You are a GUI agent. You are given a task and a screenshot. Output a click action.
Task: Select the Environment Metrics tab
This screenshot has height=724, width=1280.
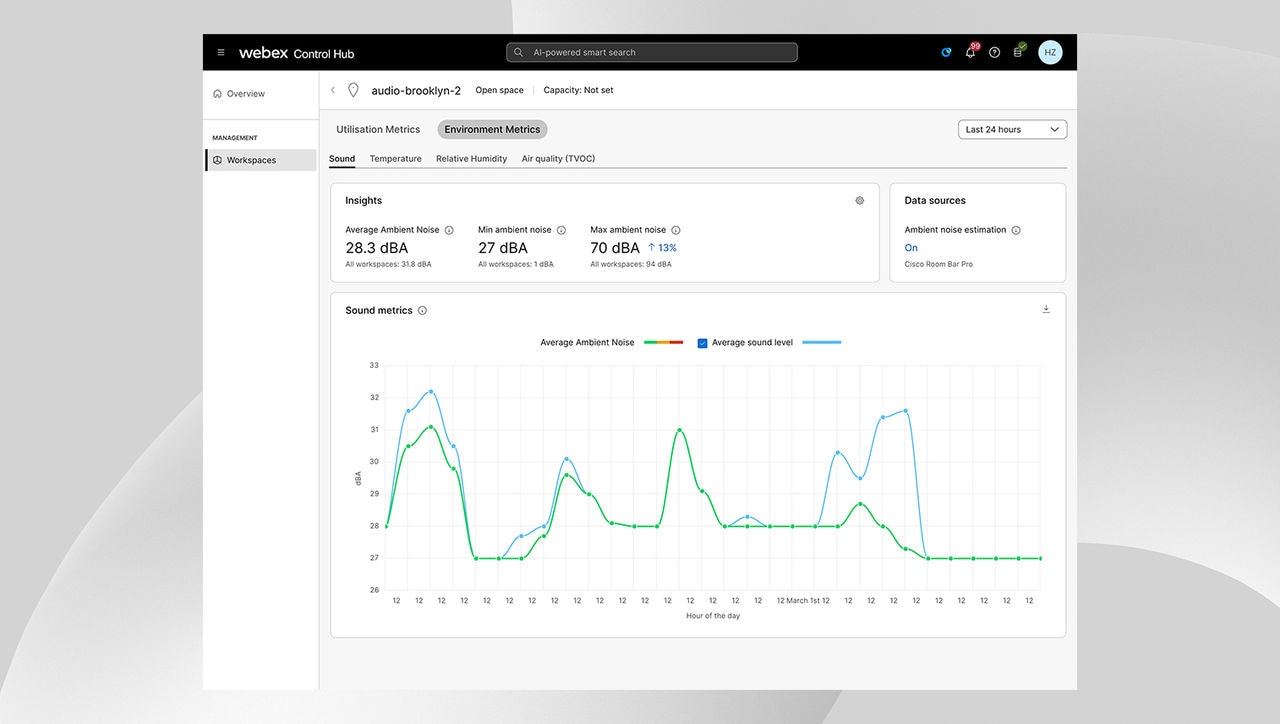pos(492,129)
